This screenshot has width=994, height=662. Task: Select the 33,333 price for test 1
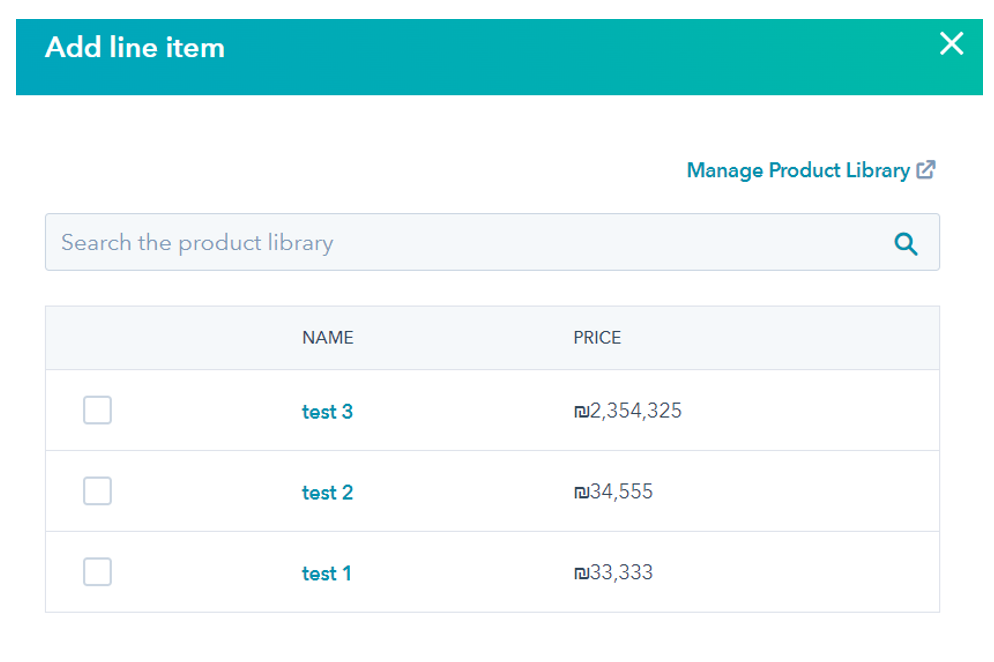tap(621, 573)
